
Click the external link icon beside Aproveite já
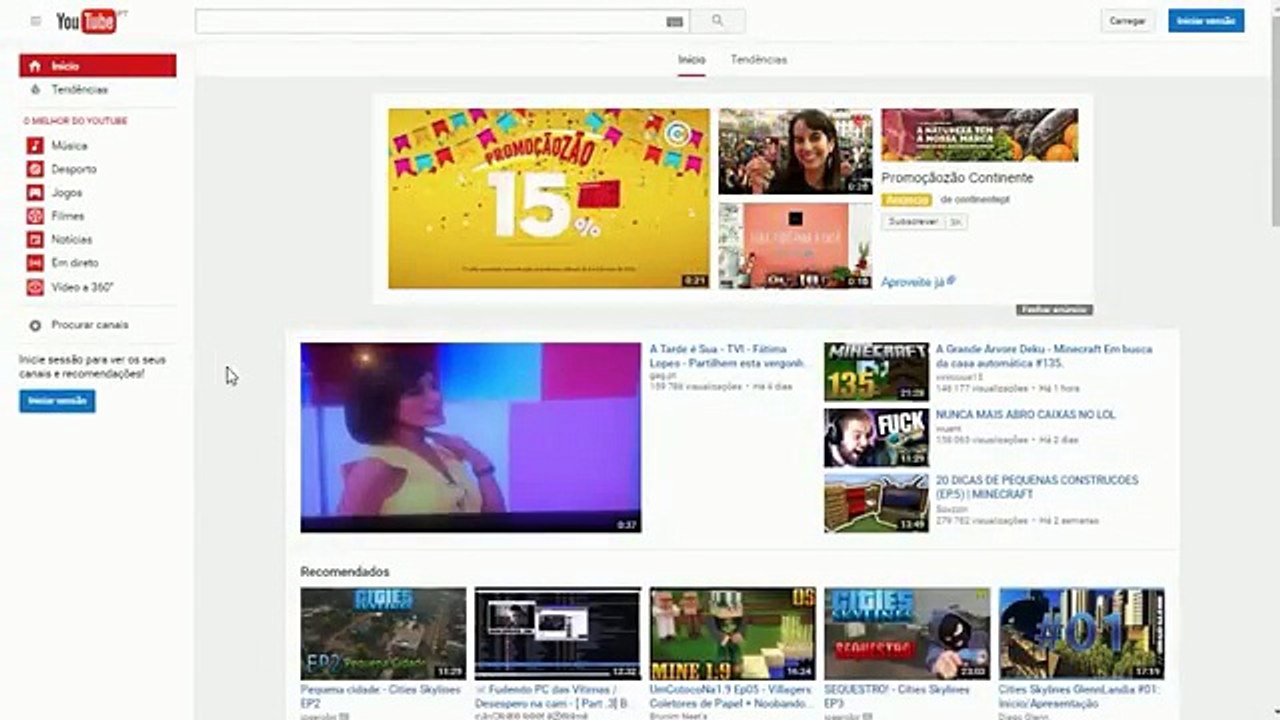coord(951,281)
